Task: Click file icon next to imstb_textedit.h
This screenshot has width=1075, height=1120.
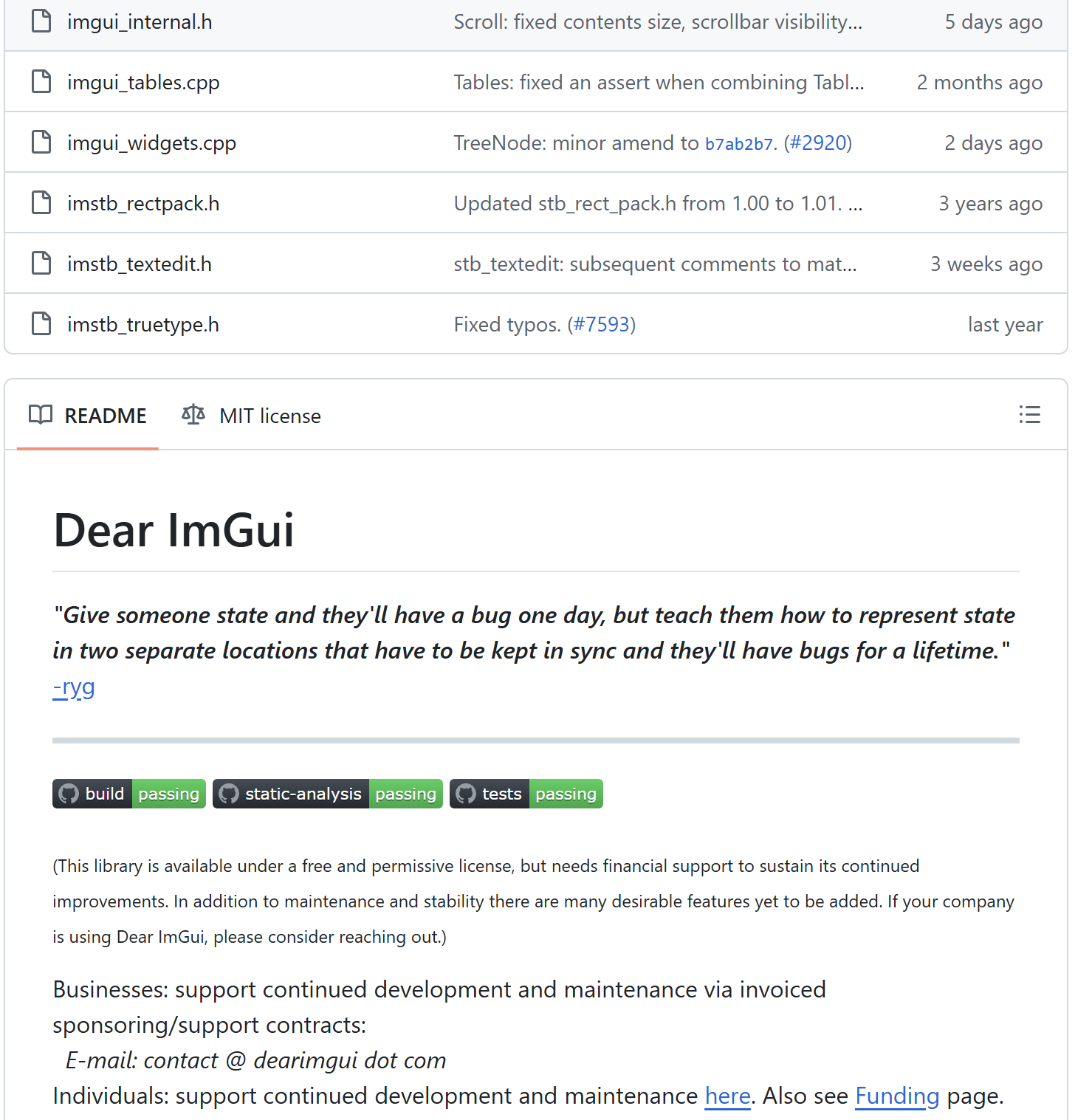Action: 41,264
